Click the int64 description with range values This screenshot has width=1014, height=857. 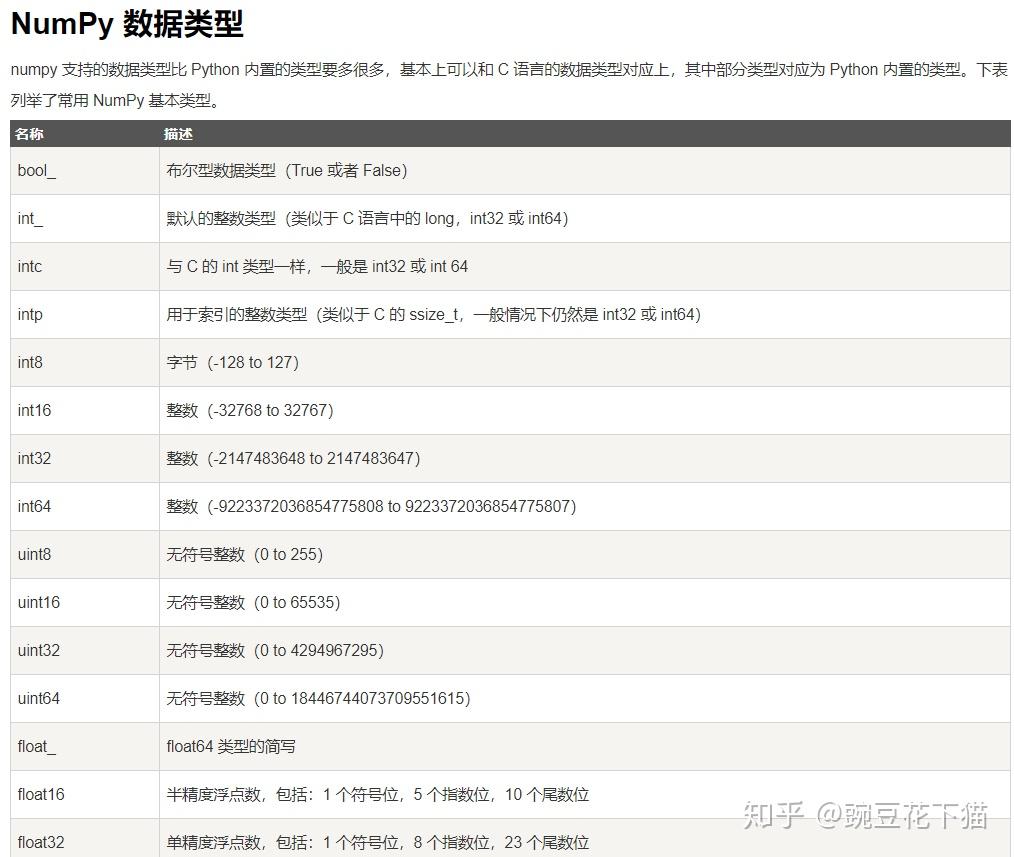[371, 506]
